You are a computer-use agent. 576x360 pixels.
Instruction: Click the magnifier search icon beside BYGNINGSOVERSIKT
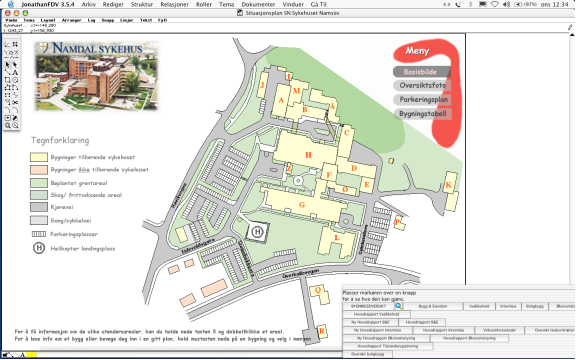(x=399, y=306)
